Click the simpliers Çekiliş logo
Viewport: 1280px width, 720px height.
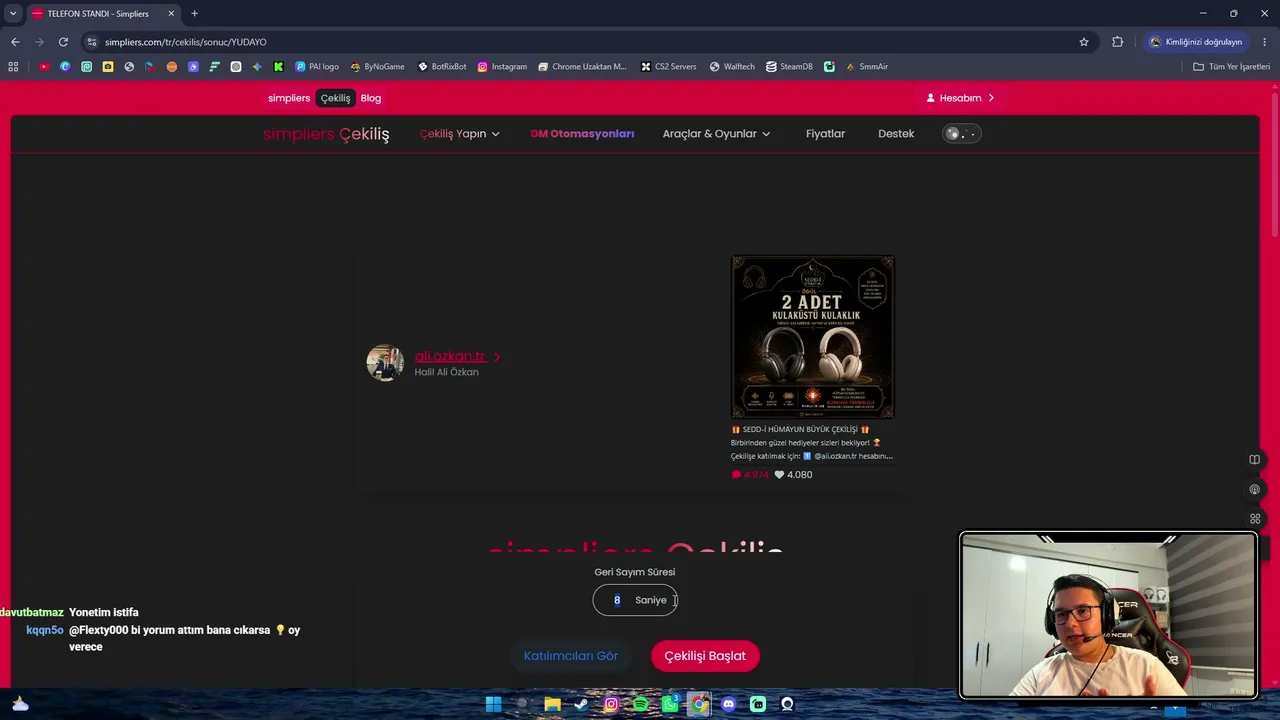326,134
